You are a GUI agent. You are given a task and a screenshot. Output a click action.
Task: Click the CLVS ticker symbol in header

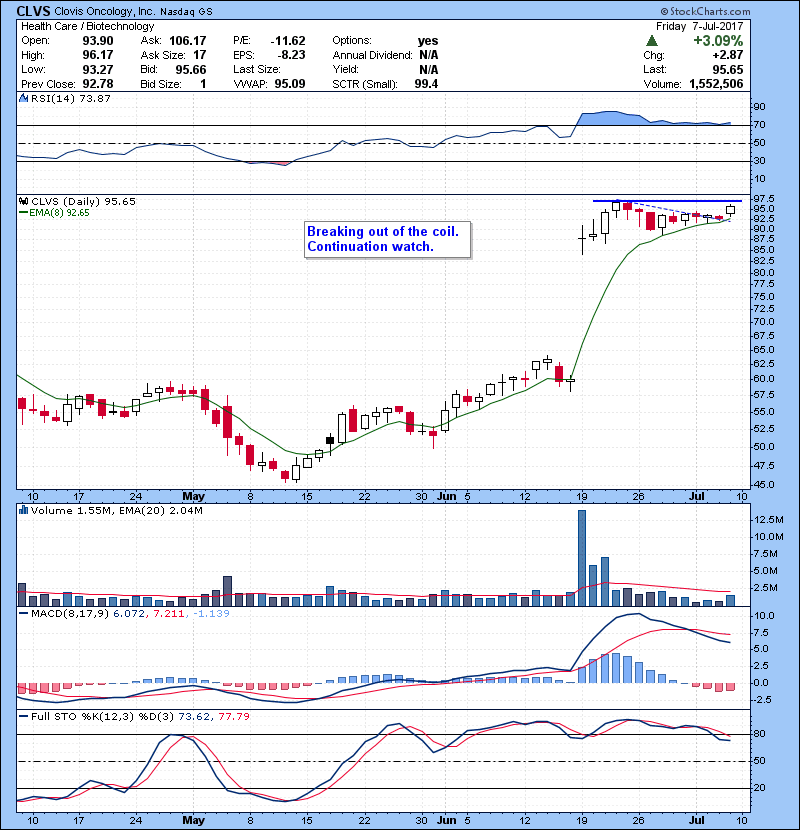click(x=33, y=11)
